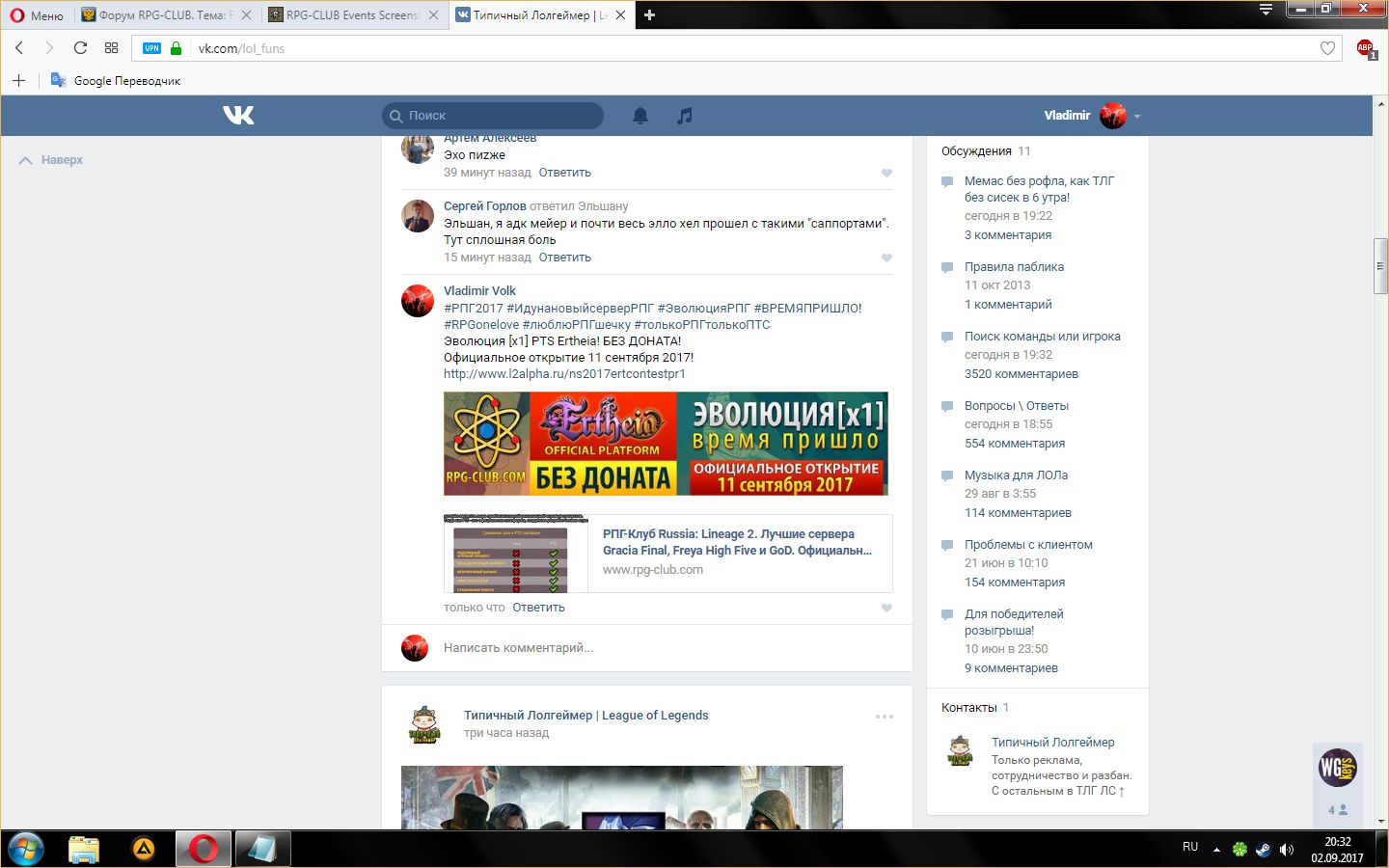1389x868 pixels.
Task: Reply to Vladimir Volk's comment
Action: pyautogui.click(x=538, y=608)
